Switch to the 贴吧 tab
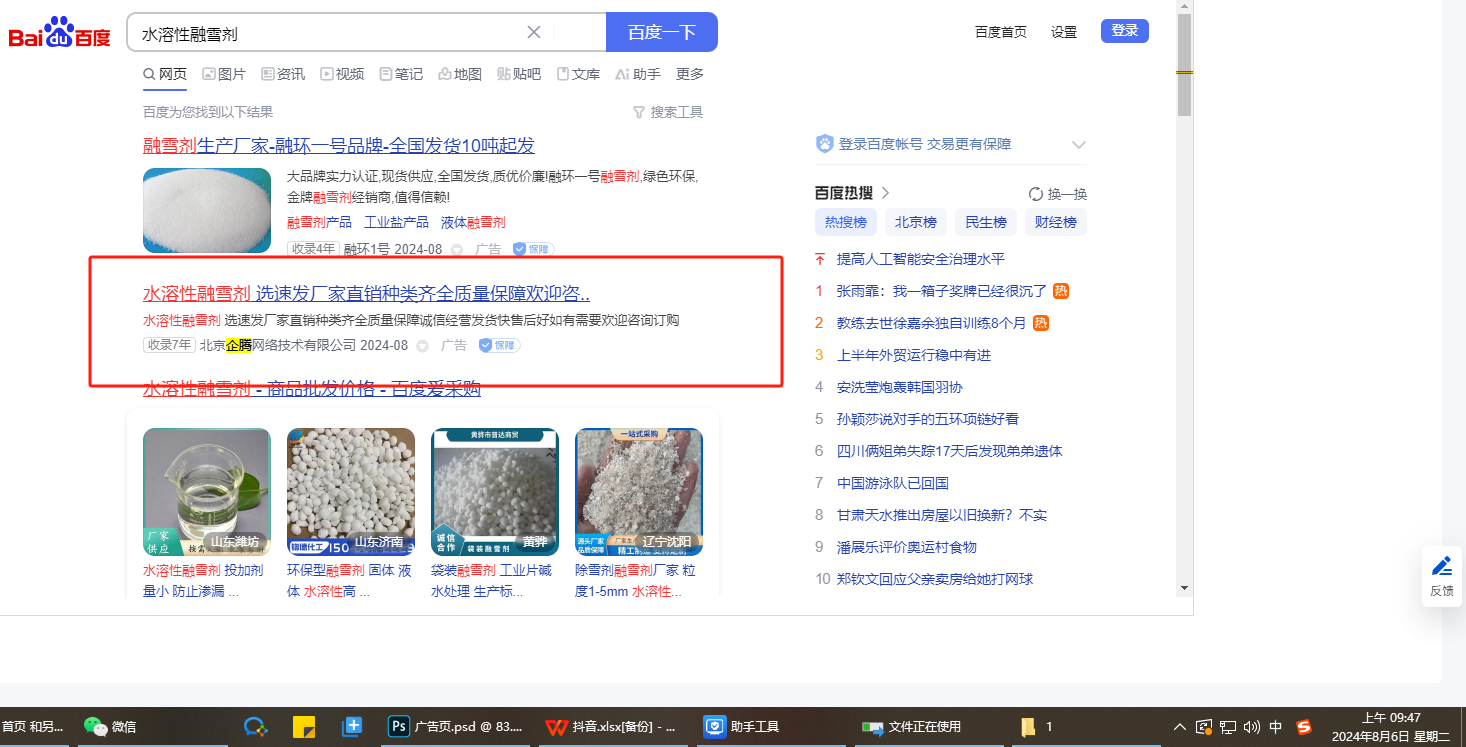Image resolution: width=1466 pixels, height=747 pixels. [x=519, y=74]
